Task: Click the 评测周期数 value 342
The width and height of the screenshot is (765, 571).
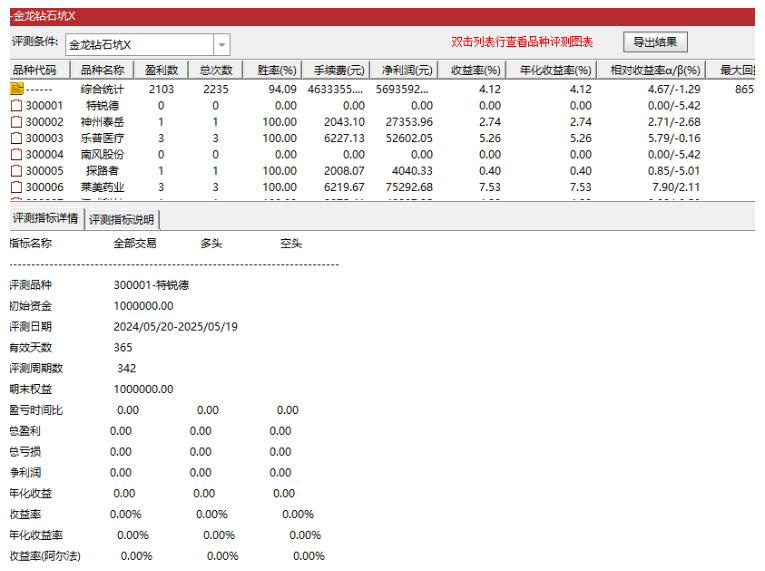Action: tap(126, 368)
